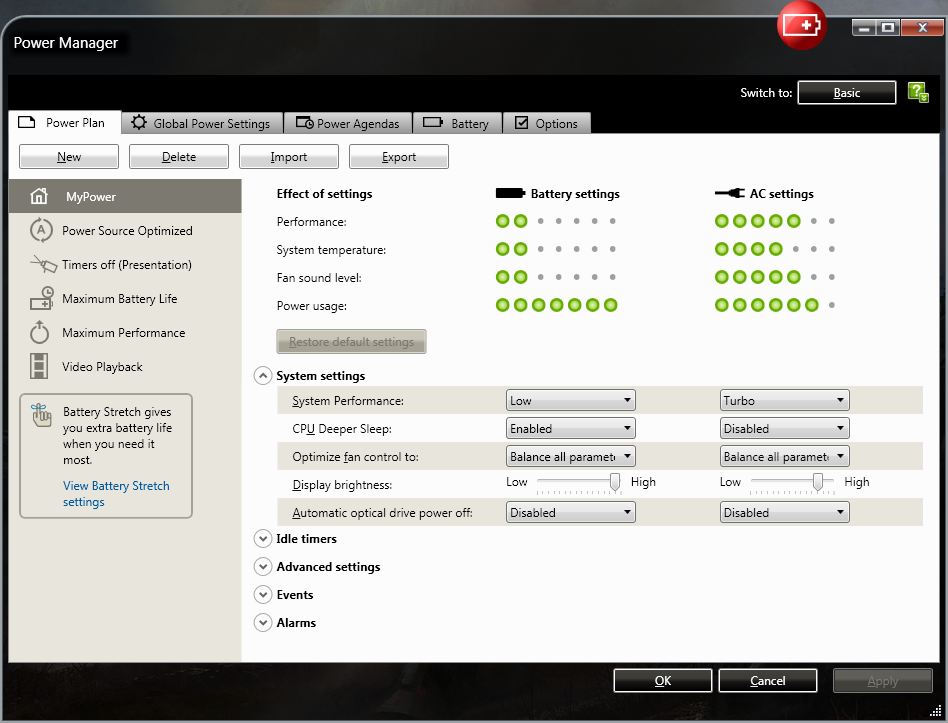
Task: Confirm with the OK button
Action: coord(663,681)
